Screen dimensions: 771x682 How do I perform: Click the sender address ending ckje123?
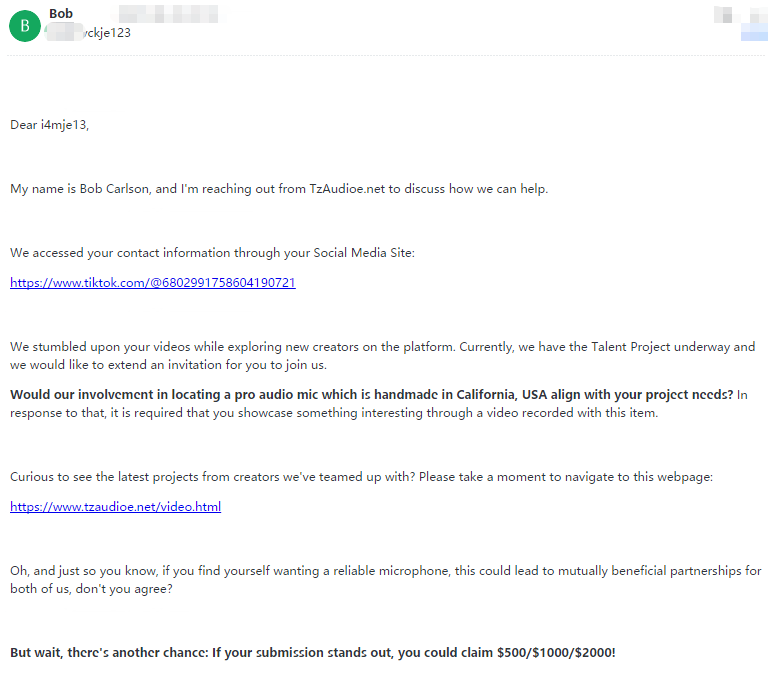89,32
